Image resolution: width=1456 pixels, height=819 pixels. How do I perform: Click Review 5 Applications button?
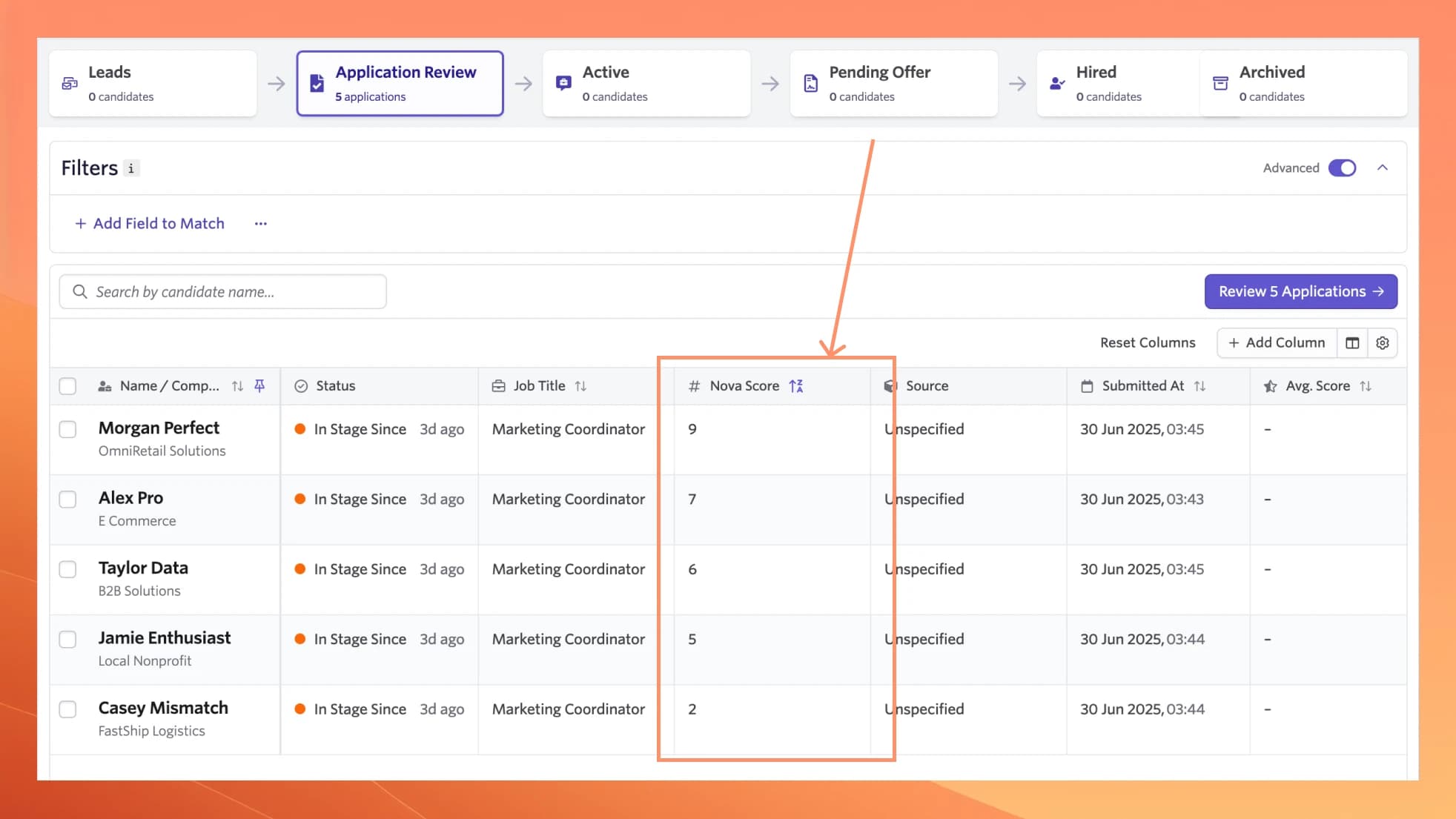pyautogui.click(x=1301, y=291)
